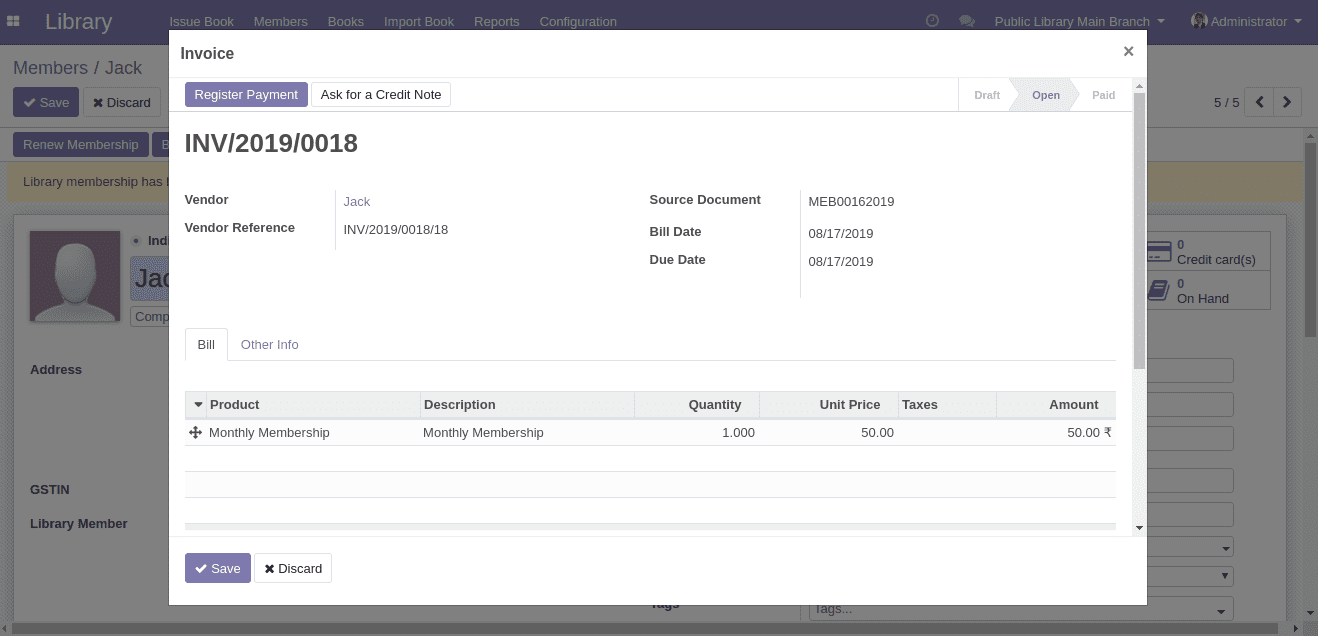The image size is (1318, 636).
Task: Click the invoice number INV/2019/0018 heading
Action: pyautogui.click(x=271, y=144)
